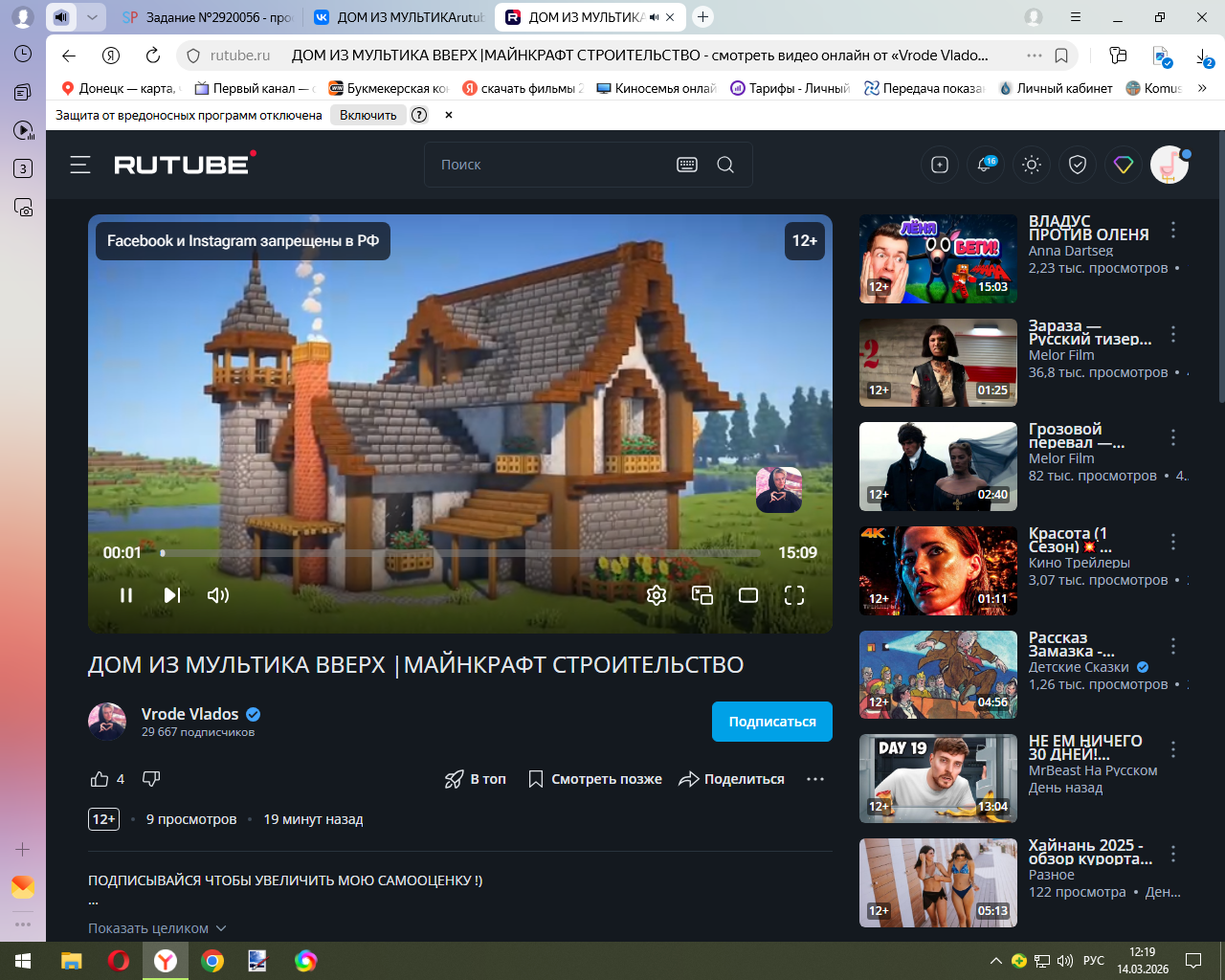
Task: Open browser downloads
Action: tap(1204, 57)
